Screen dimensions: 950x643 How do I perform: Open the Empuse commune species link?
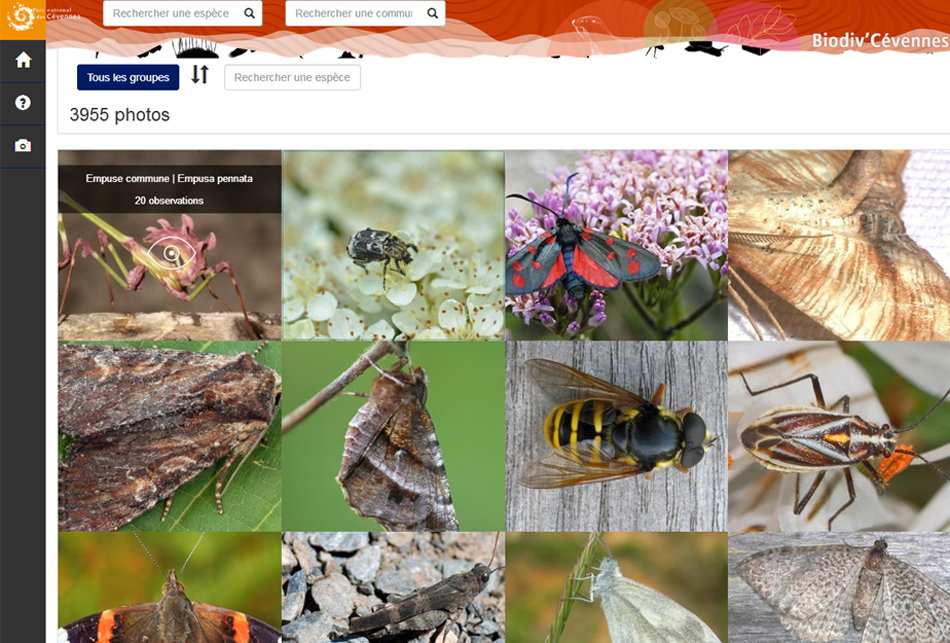(169, 178)
